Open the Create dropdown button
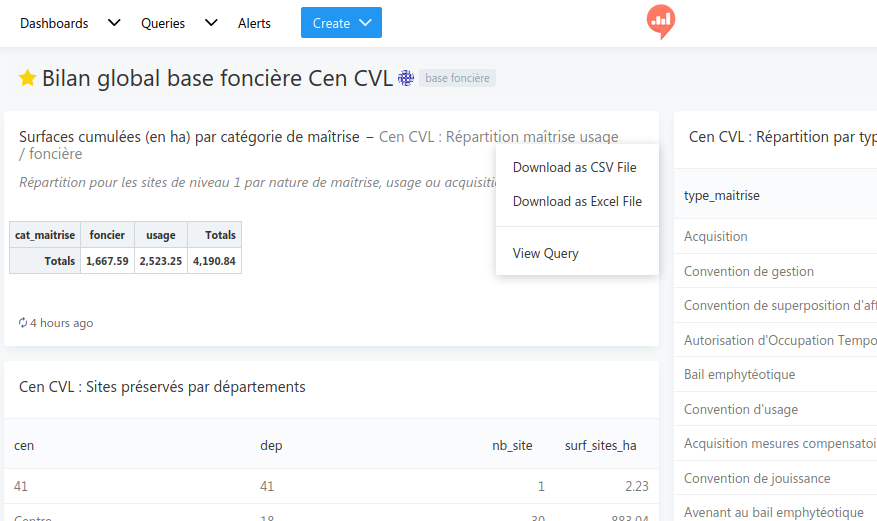877x521 pixels. pyautogui.click(x=341, y=23)
